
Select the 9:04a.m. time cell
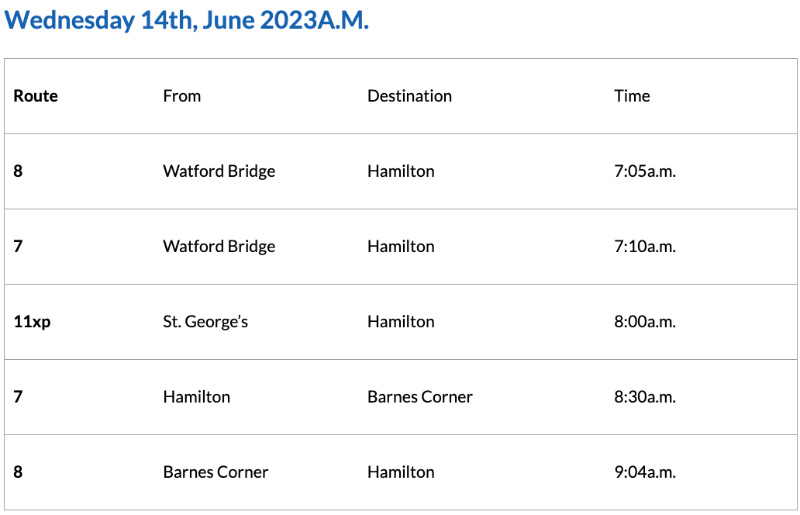(645, 472)
